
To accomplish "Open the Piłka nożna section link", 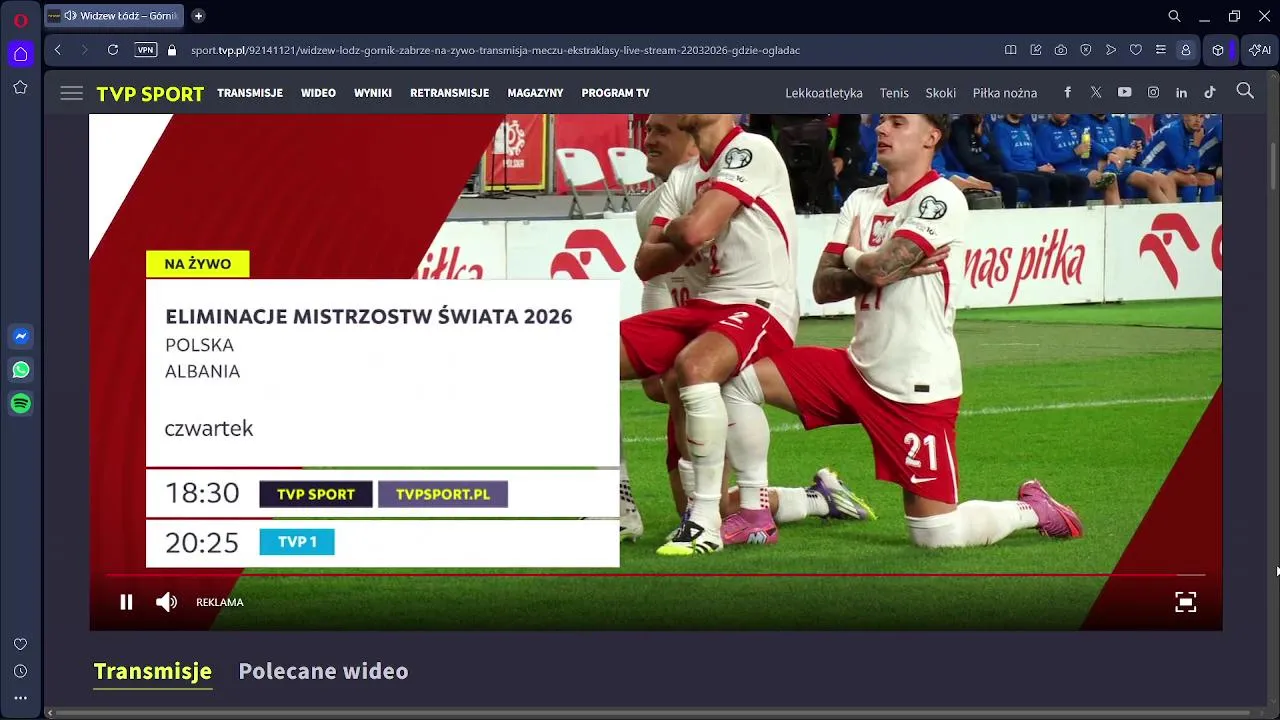I will [x=1005, y=93].
